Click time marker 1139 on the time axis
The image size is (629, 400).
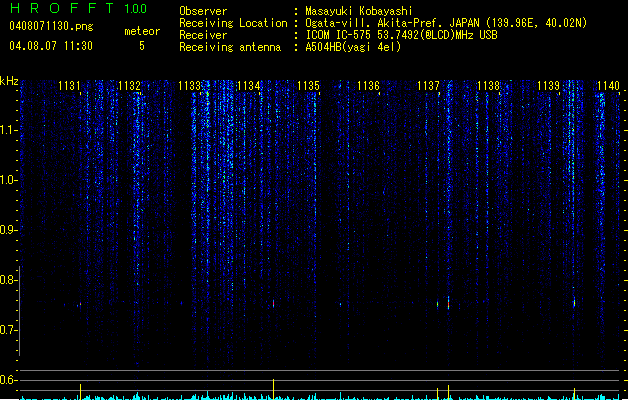tap(548, 86)
